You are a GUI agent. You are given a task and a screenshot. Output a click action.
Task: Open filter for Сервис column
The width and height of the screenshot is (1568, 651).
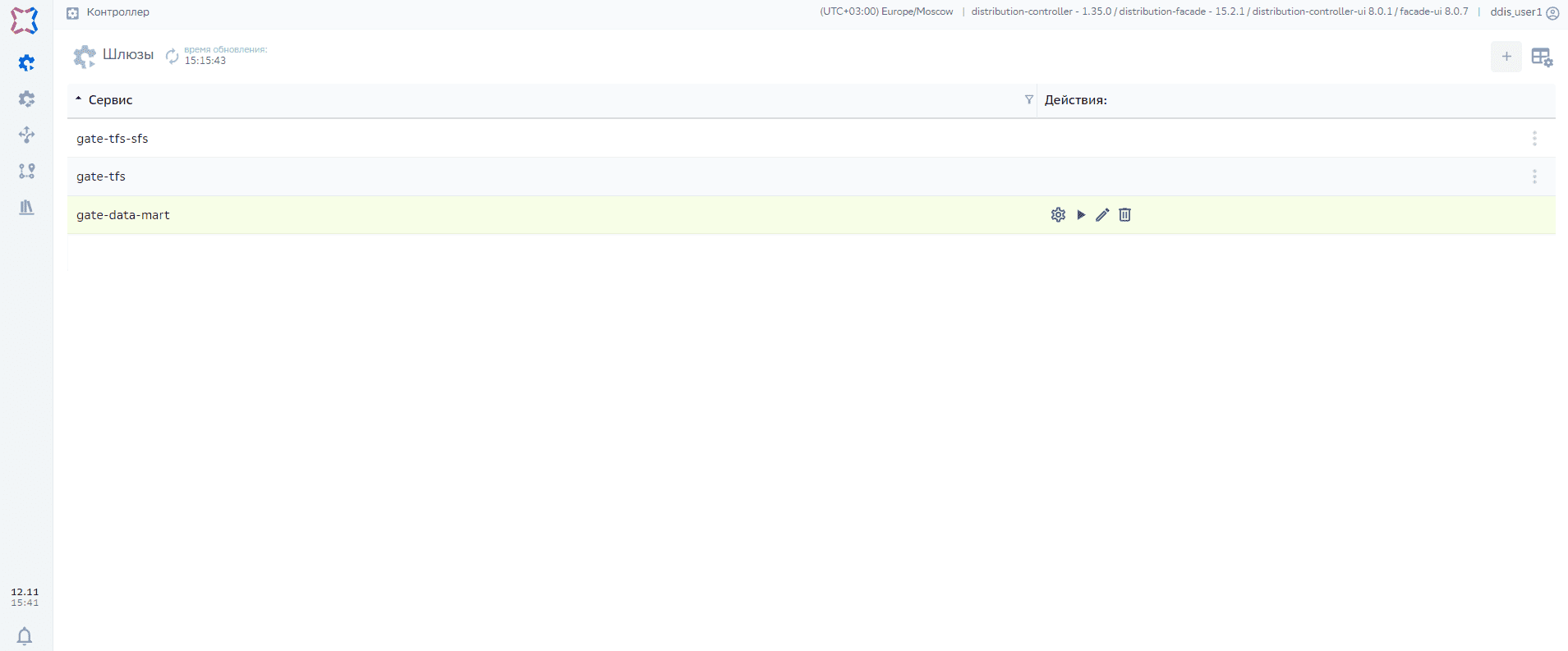(x=1028, y=99)
